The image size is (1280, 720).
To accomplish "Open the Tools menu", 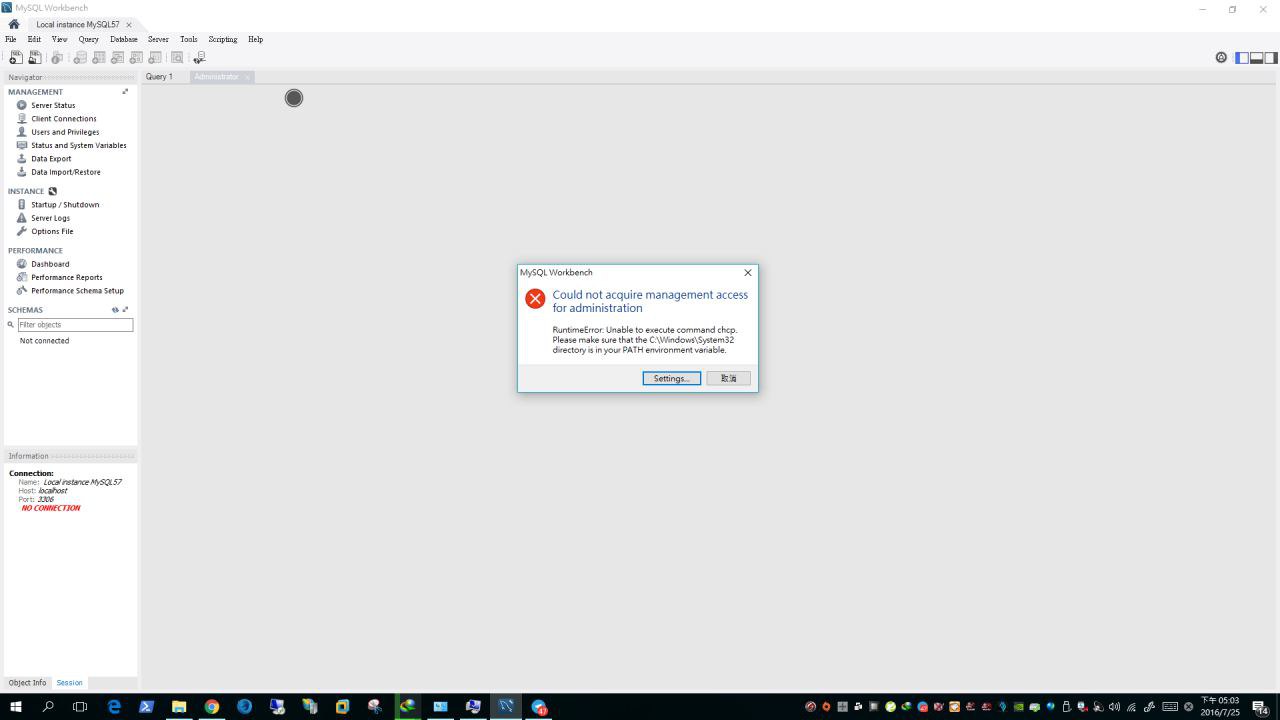I will pyautogui.click(x=188, y=40).
